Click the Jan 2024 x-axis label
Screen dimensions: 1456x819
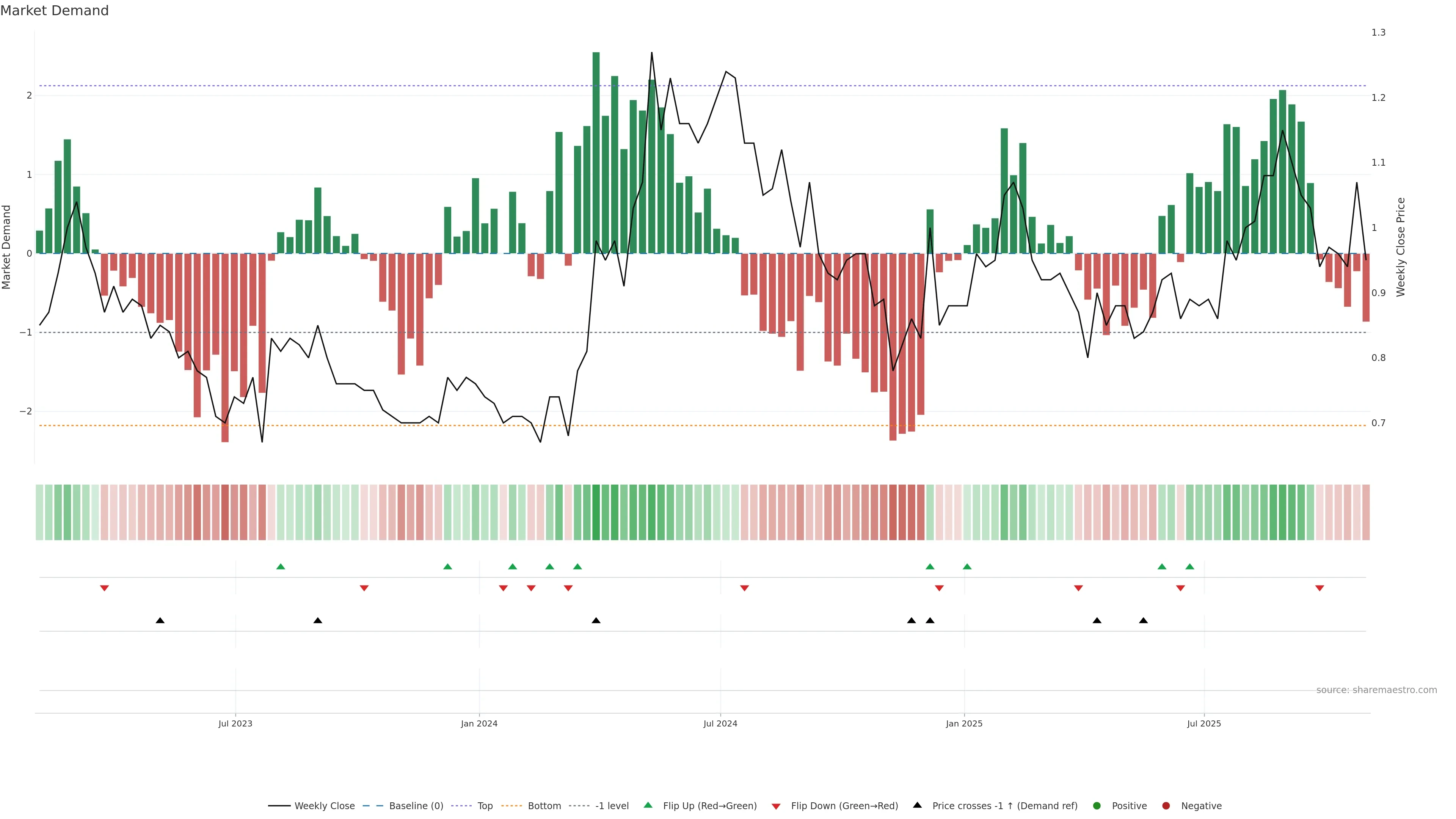[x=479, y=723]
